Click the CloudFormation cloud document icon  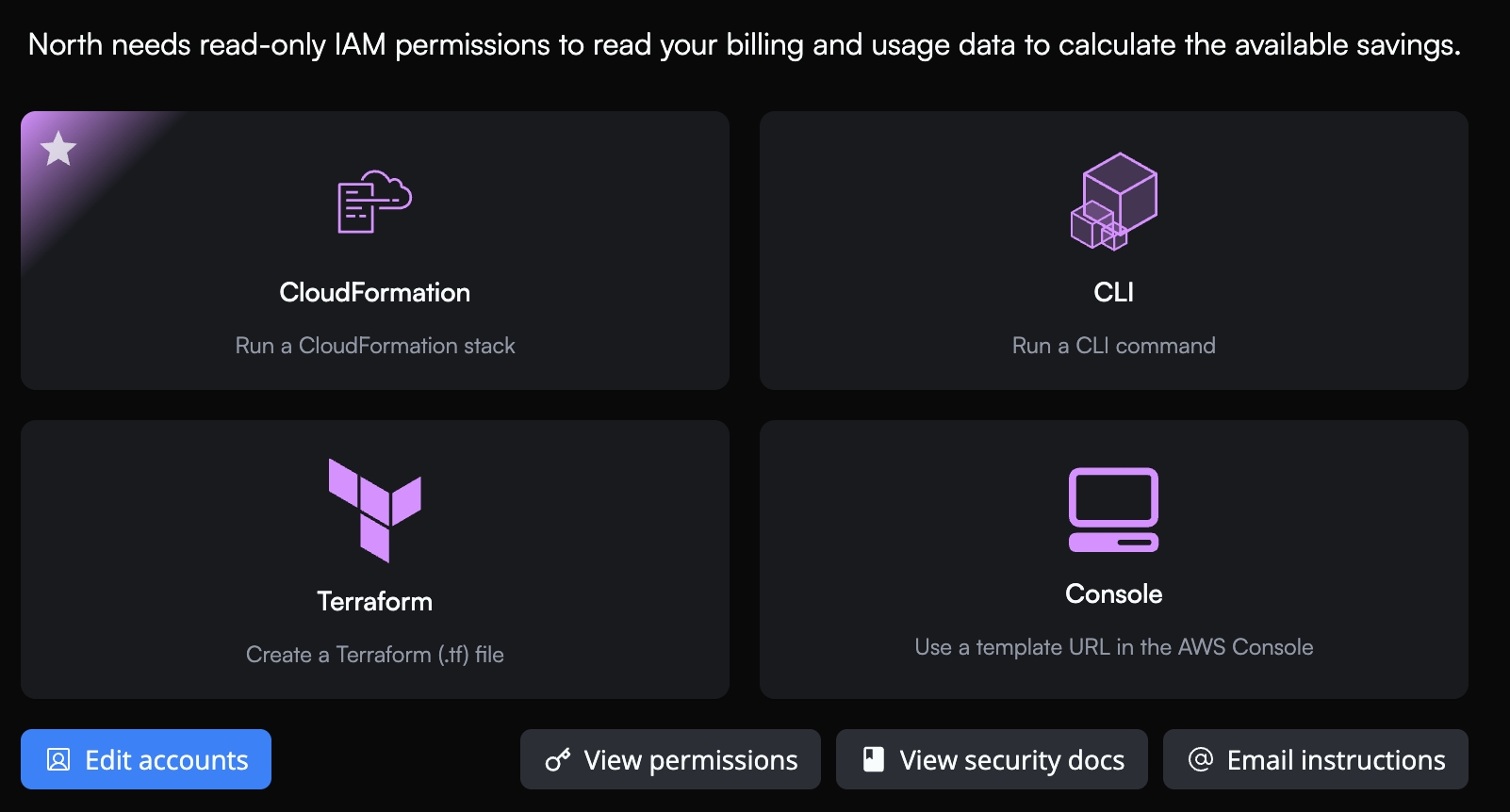[x=374, y=202]
